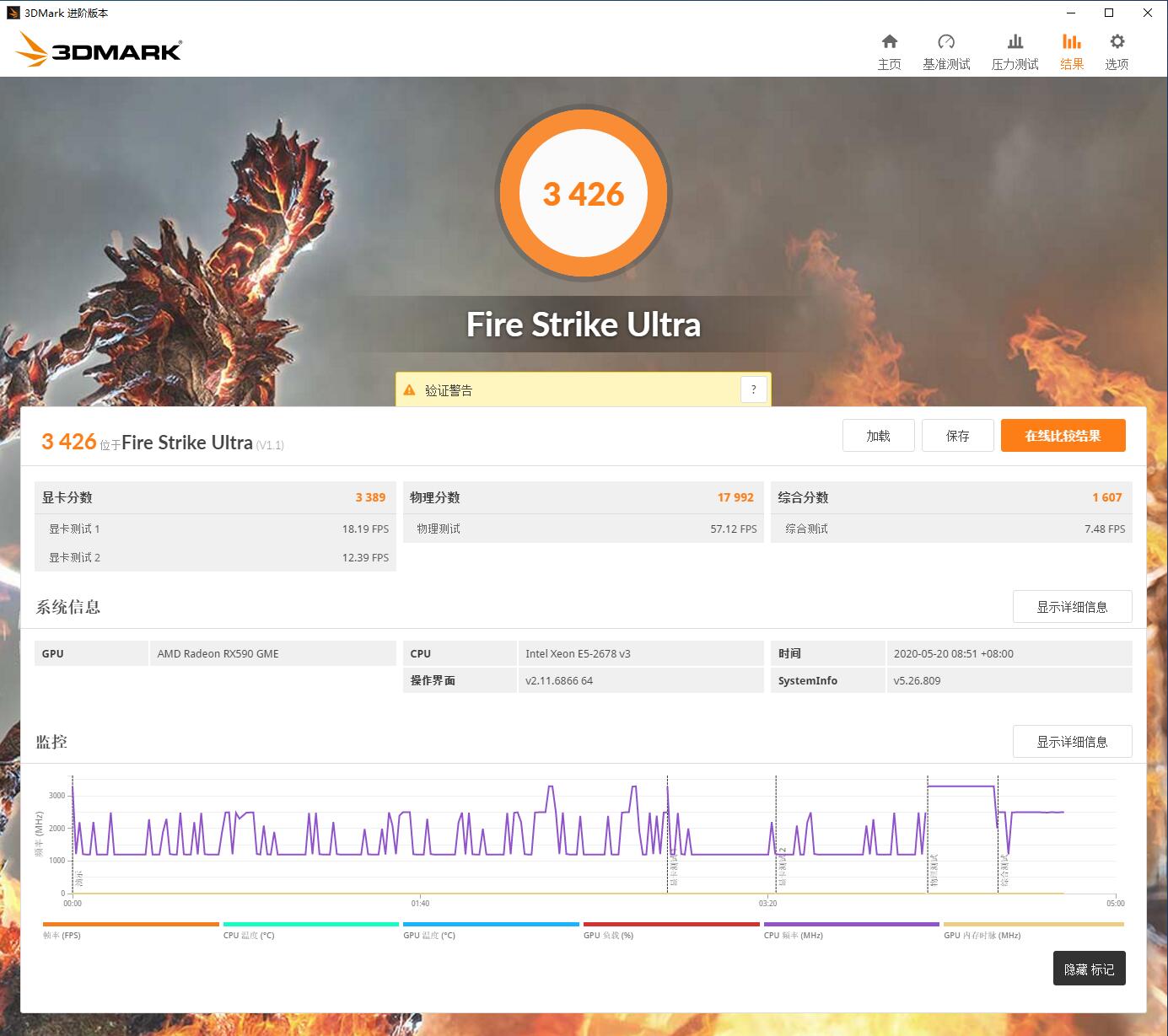Open 基准测试 via speedometer icon
Image resolution: width=1168 pixels, height=1036 pixels.
[x=946, y=48]
